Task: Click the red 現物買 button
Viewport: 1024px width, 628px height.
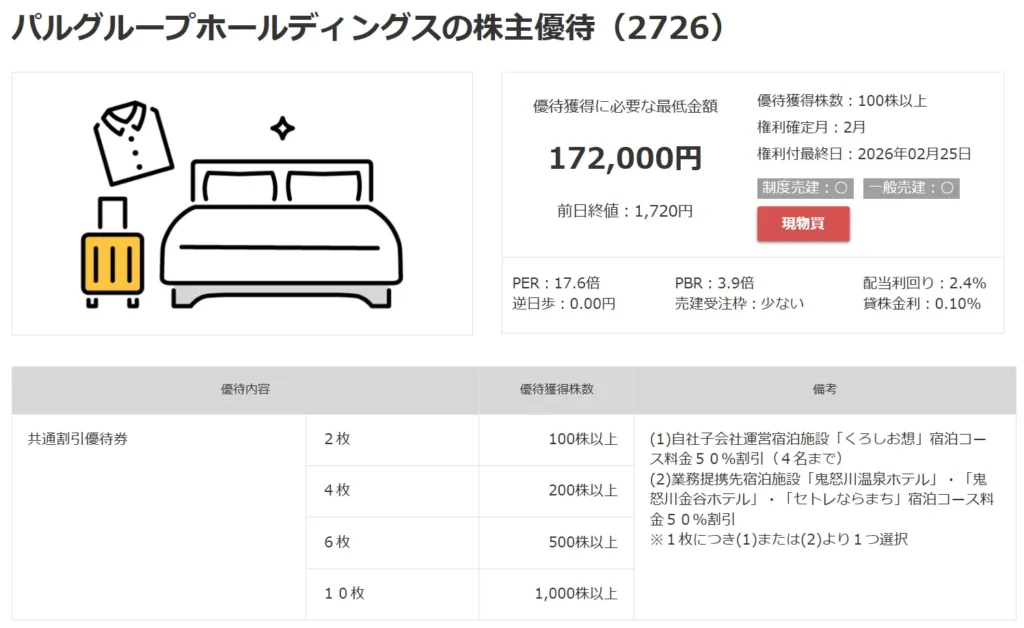Action: click(803, 224)
